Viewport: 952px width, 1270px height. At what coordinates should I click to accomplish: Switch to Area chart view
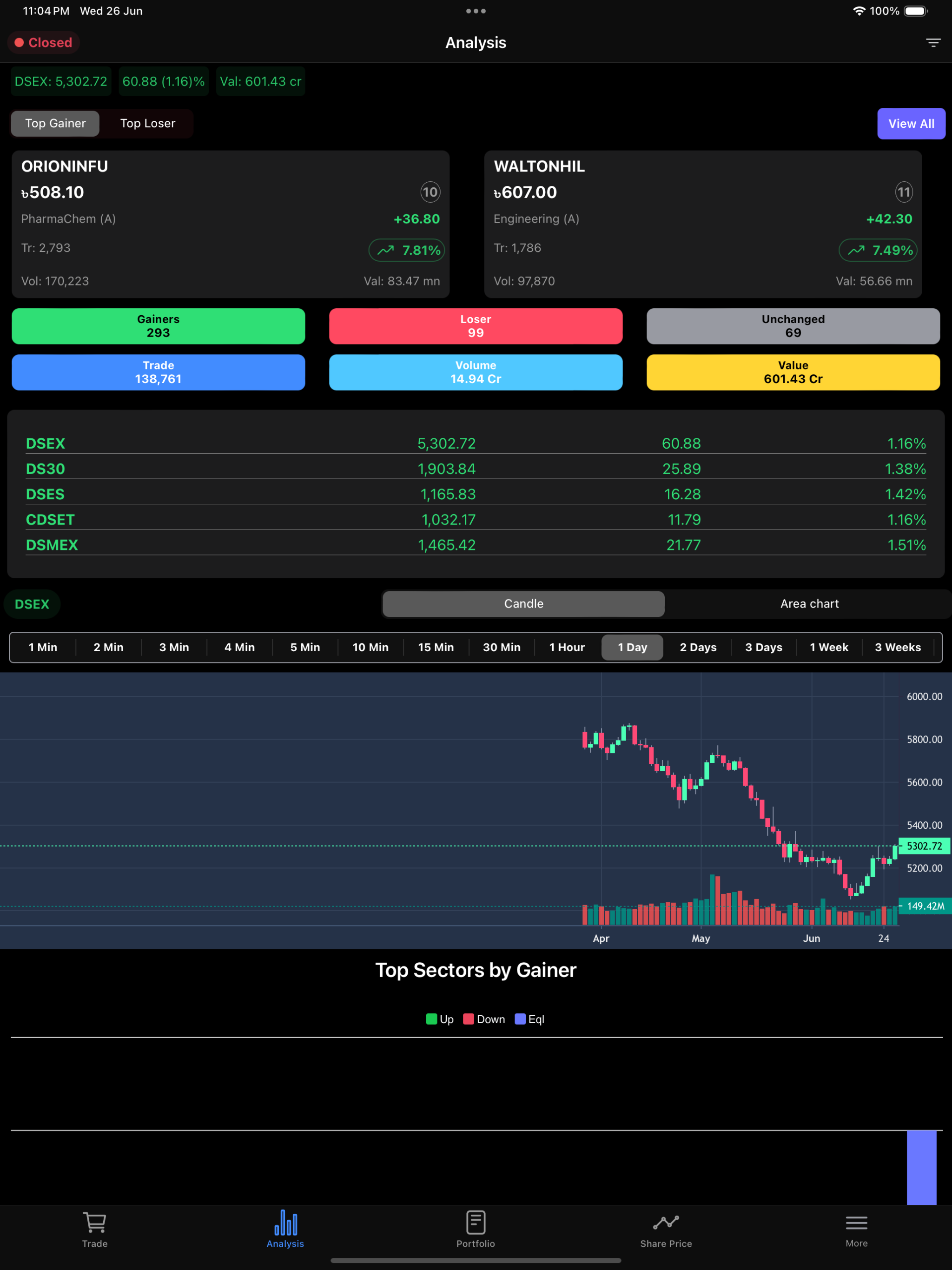[809, 603]
